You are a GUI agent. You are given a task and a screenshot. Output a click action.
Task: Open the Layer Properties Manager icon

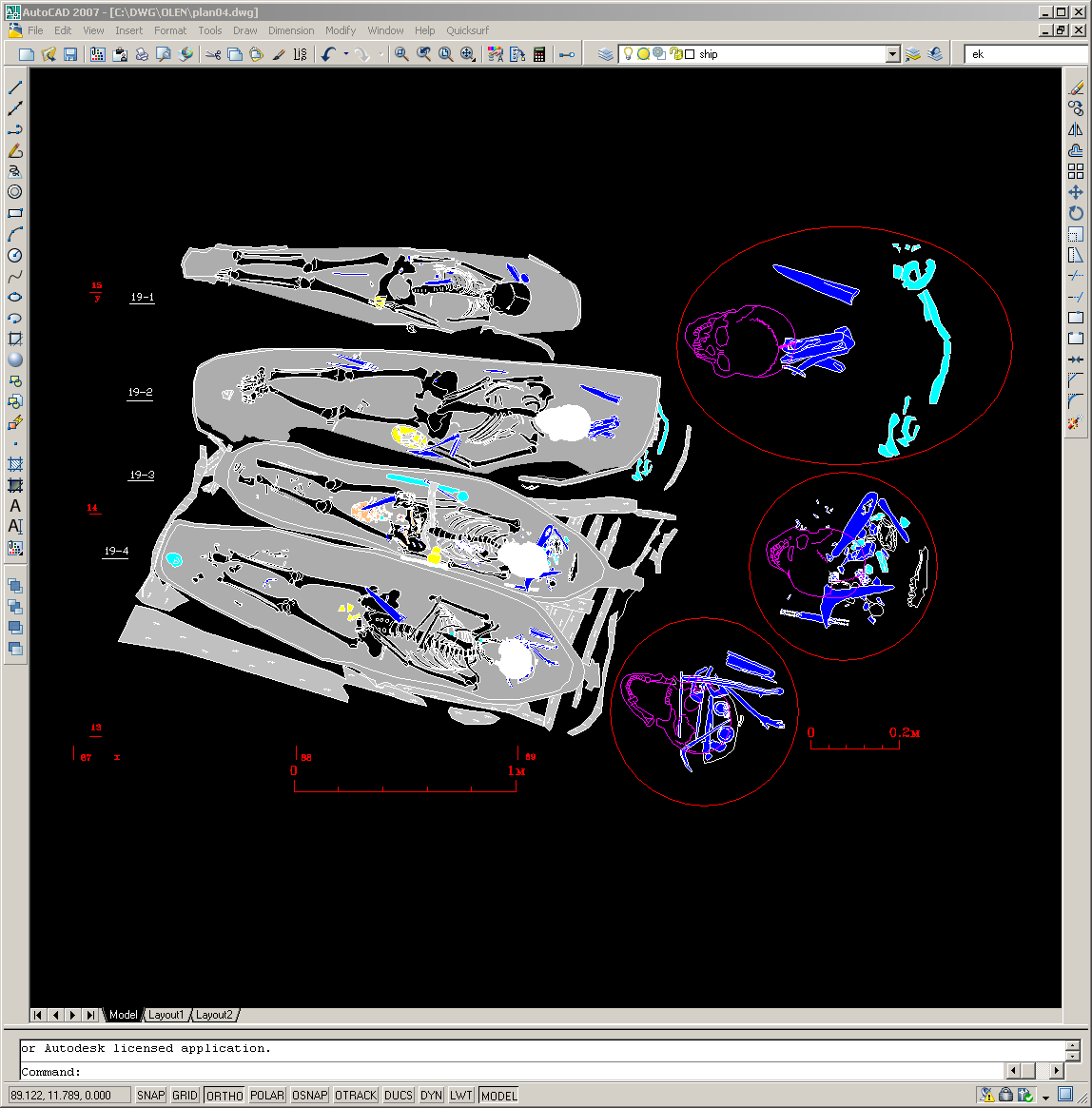click(606, 54)
